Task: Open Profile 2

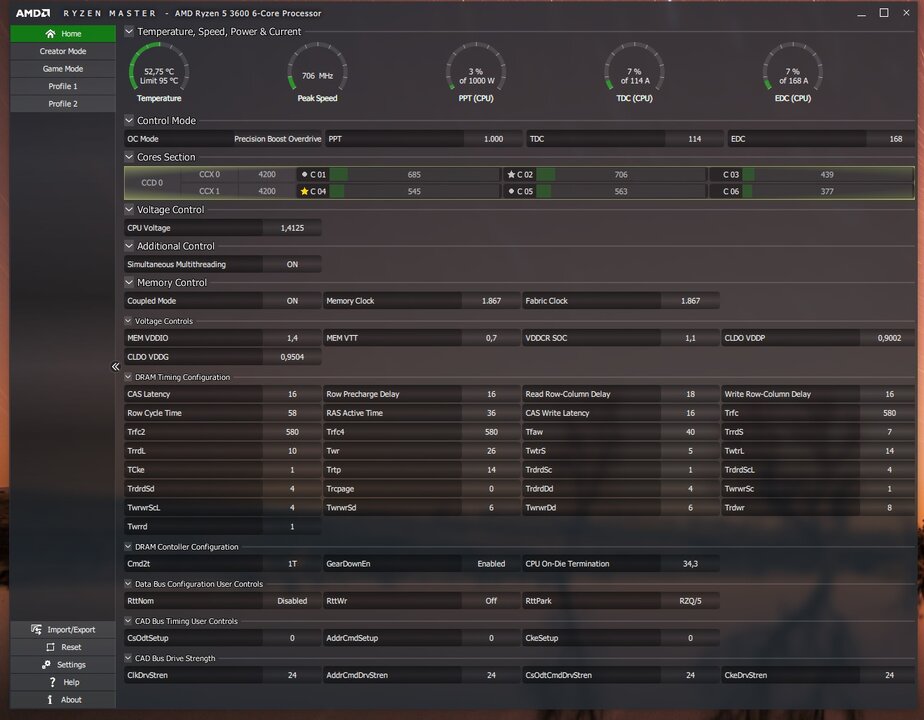Action: point(63,104)
